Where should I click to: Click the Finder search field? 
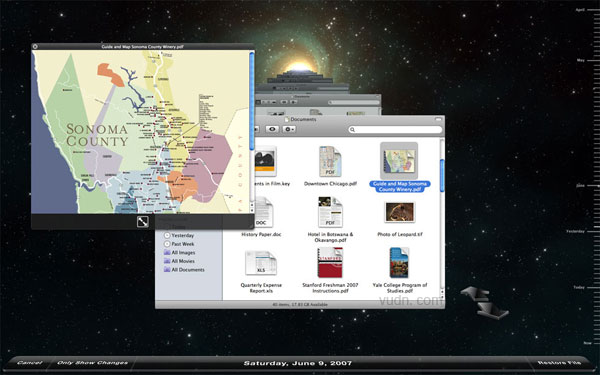tap(395, 130)
